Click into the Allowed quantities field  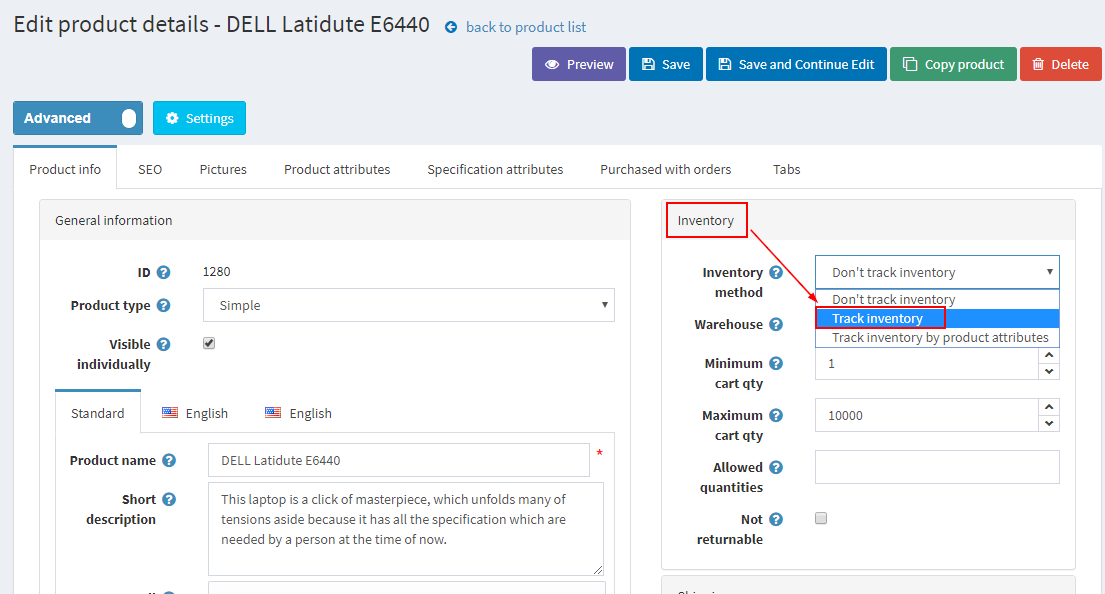937,467
